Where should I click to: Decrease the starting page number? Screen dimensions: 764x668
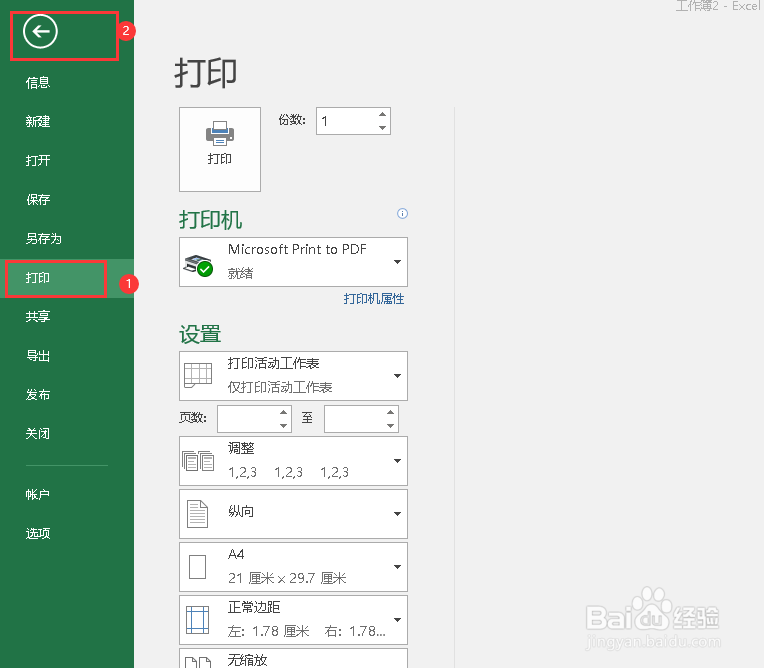point(284,425)
